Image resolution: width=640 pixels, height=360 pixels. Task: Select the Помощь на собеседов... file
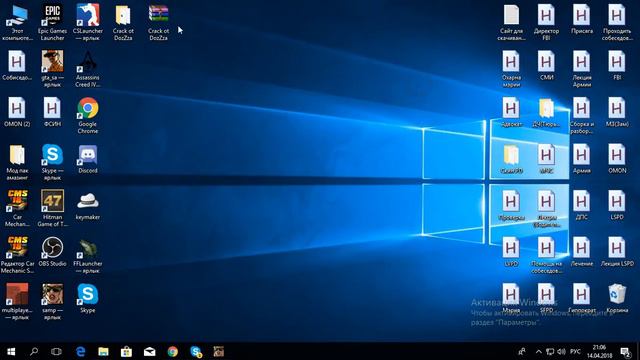pyautogui.click(x=546, y=255)
